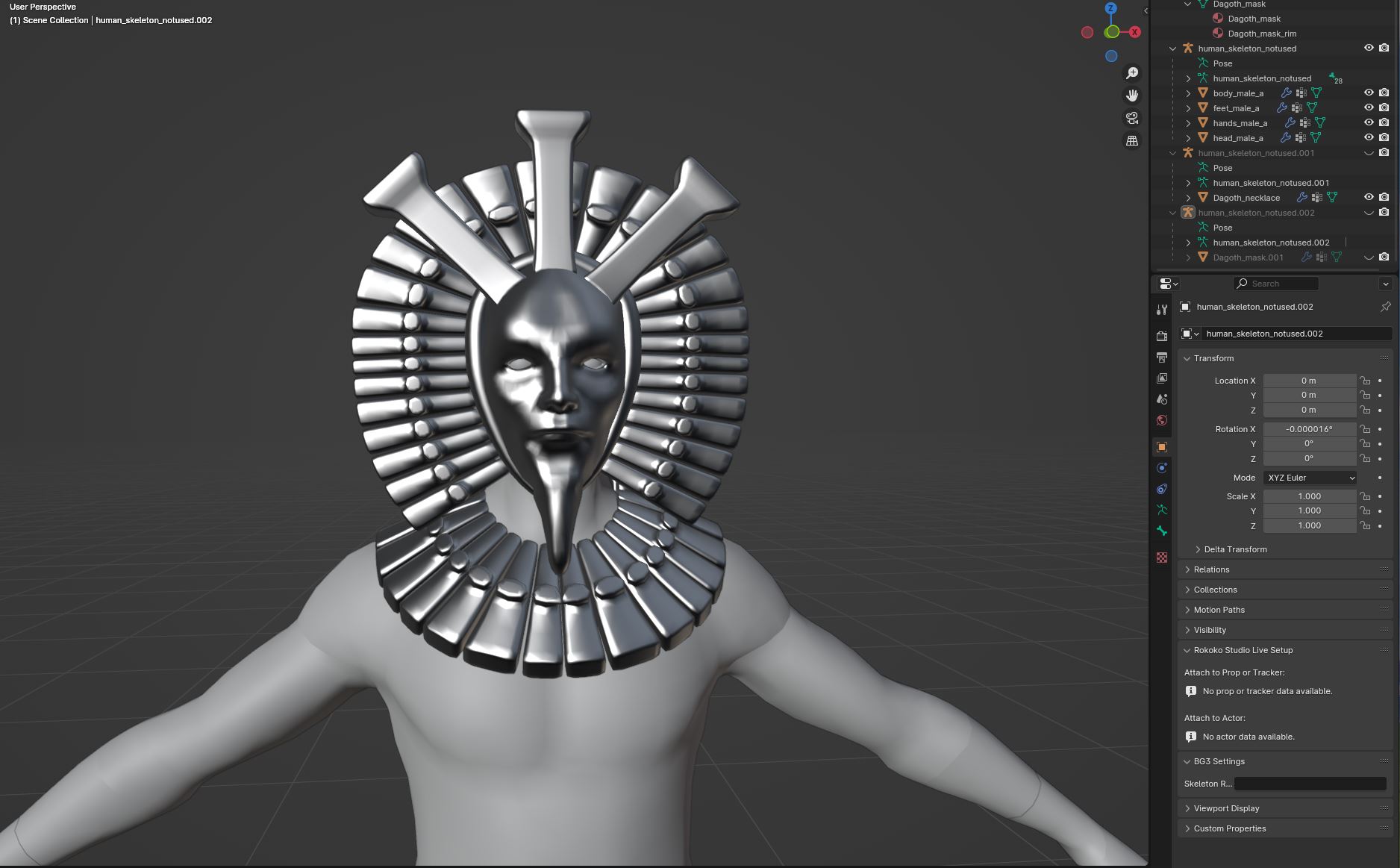Click the Dagoth_mask_rim material icon
The height and width of the screenshot is (868, 1400).
click(x=1218, y=34)
